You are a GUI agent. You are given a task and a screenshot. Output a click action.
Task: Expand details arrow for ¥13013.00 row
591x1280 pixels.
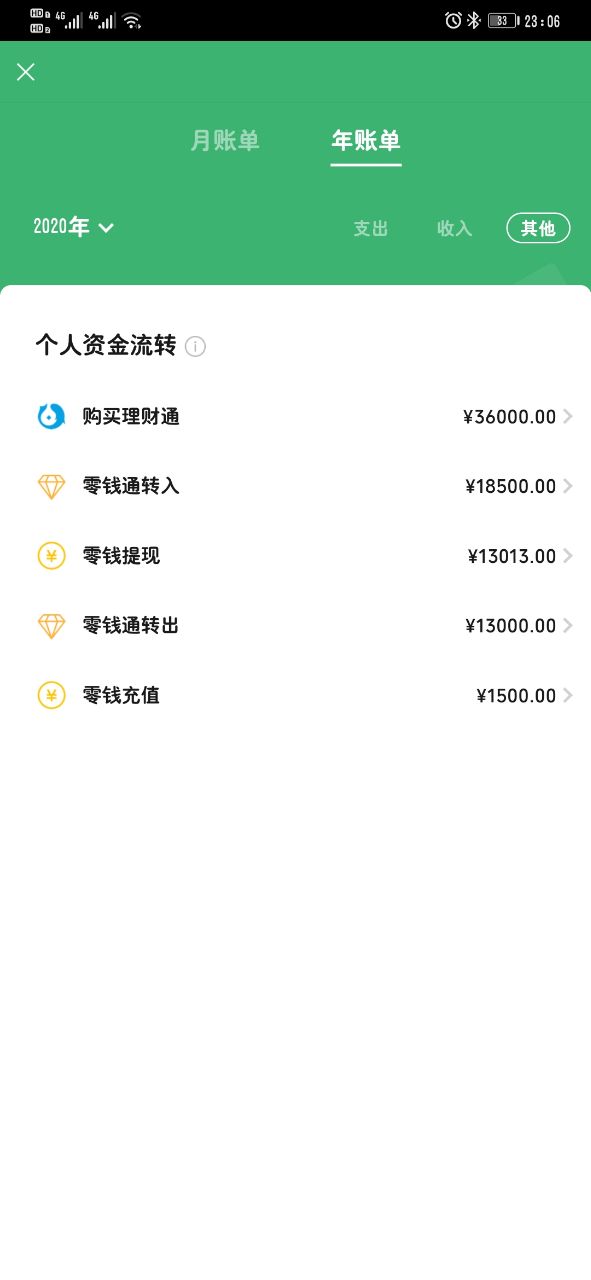[x=568, y=556]
